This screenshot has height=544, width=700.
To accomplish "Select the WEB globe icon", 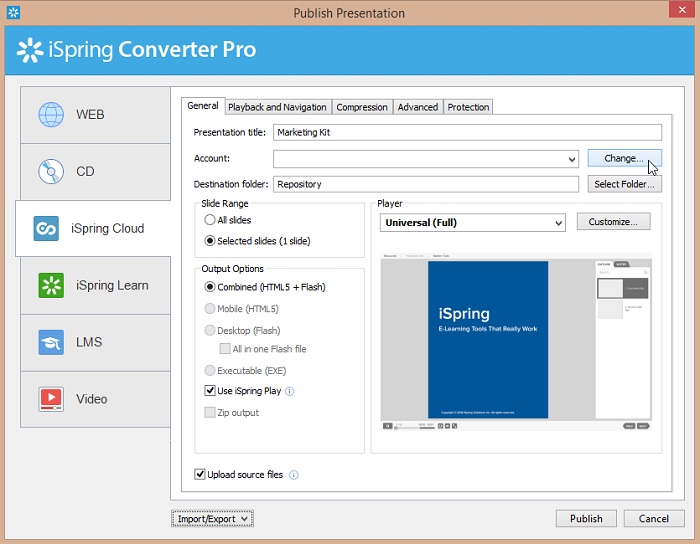I will pyautogui.click(x=51, y=115).
